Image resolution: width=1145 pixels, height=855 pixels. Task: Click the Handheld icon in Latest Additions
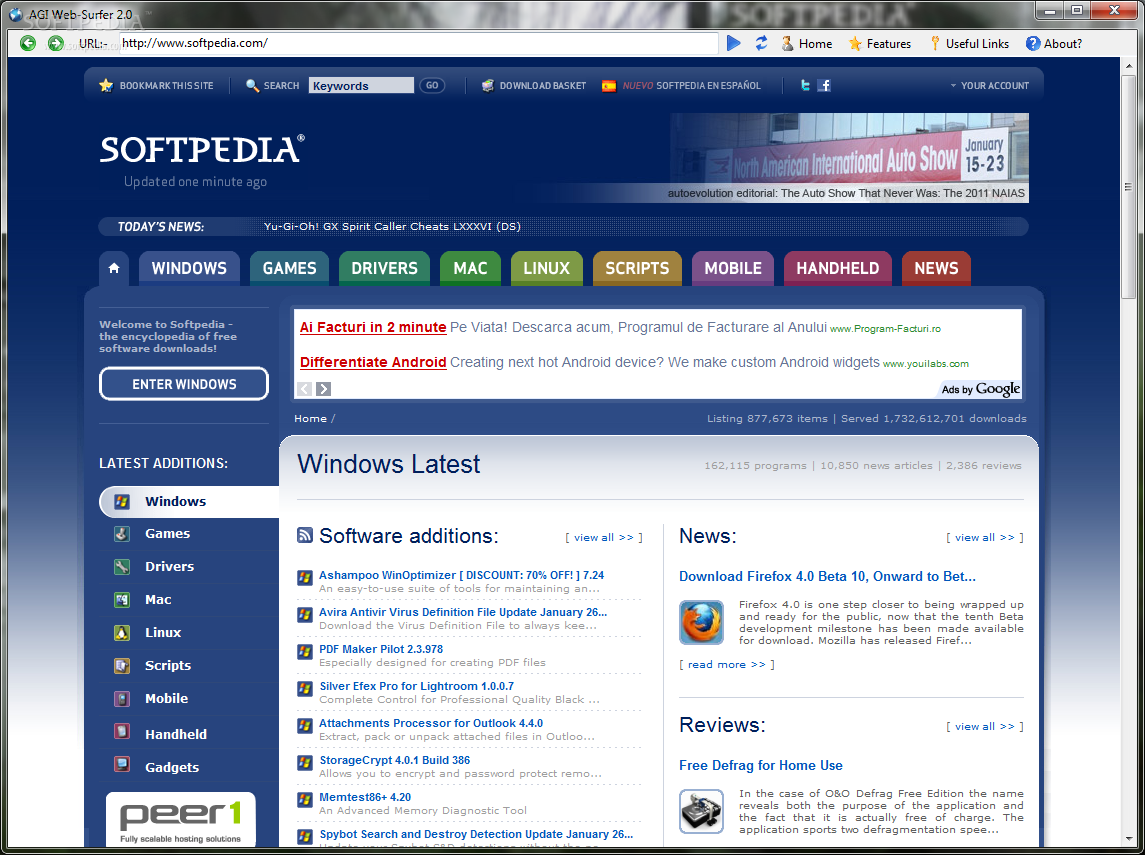pyautogui.click(x=122, y=732)
